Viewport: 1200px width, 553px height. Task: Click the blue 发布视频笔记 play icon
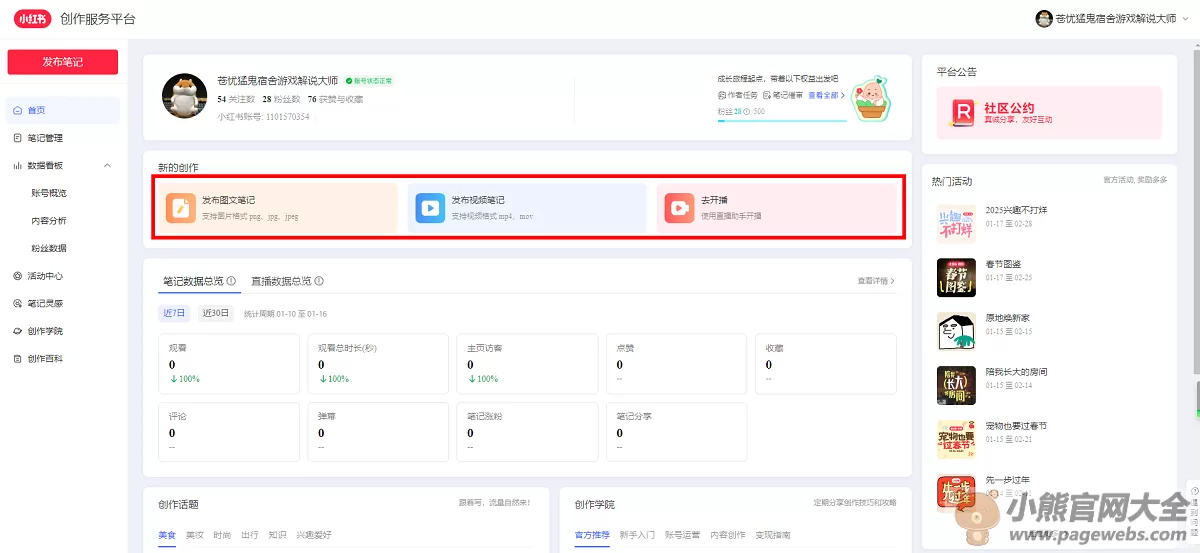click(430, 208)
